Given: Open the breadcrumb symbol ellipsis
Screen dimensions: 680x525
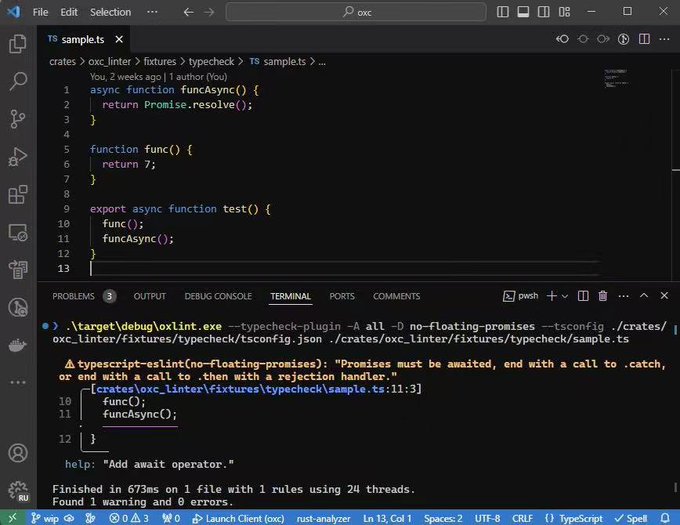Looking at the screenshot, I should click(322, 62).
